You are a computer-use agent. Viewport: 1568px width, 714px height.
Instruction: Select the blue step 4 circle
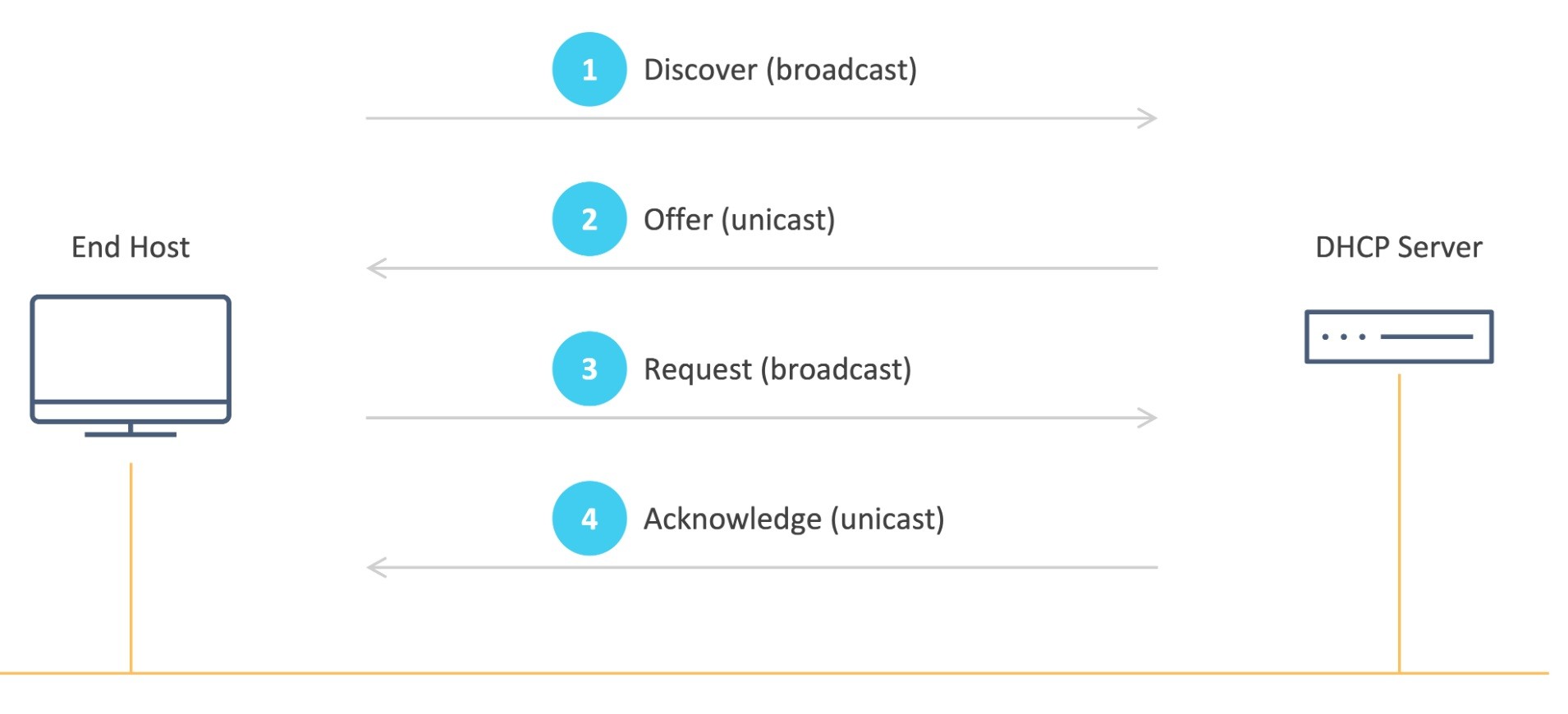589,518
